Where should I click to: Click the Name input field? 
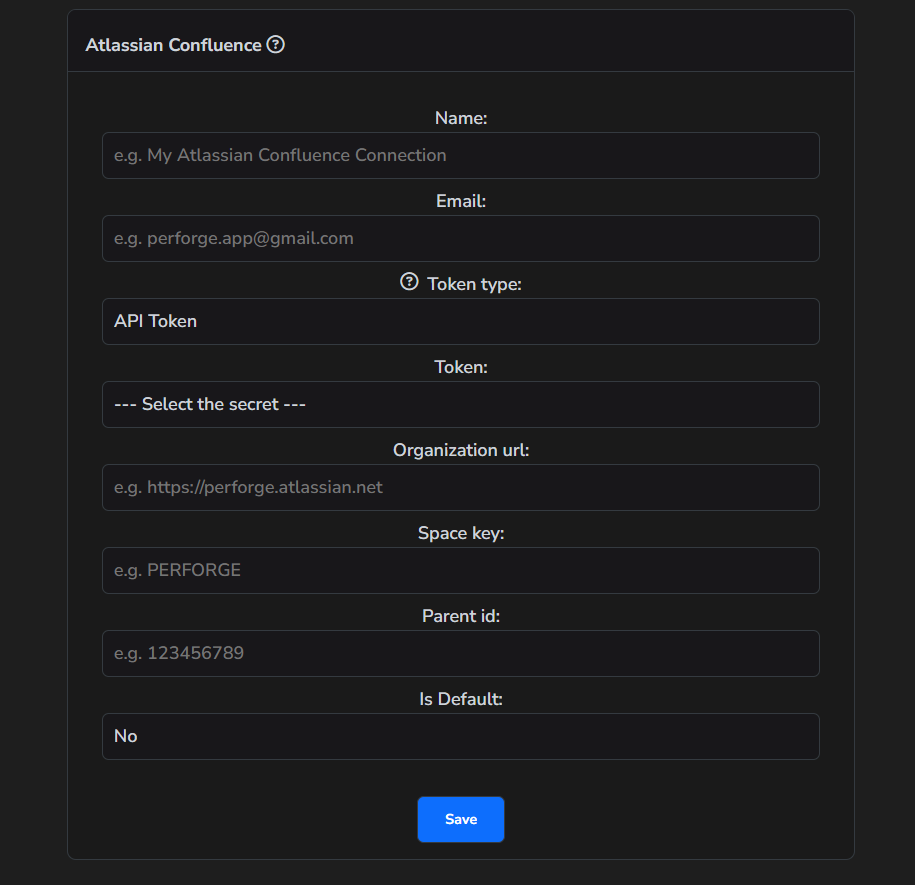point(460,155)
